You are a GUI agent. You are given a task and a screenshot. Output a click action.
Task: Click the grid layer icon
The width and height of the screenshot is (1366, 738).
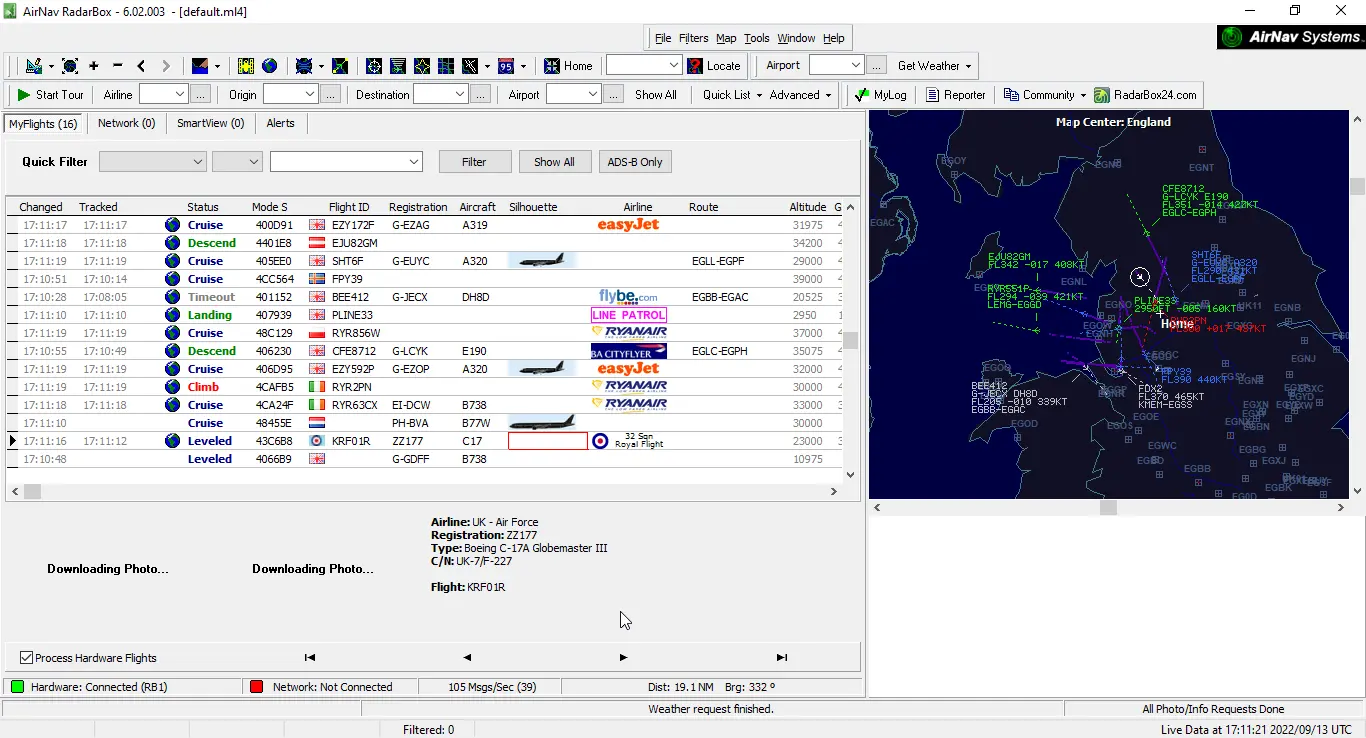[446, 66]
